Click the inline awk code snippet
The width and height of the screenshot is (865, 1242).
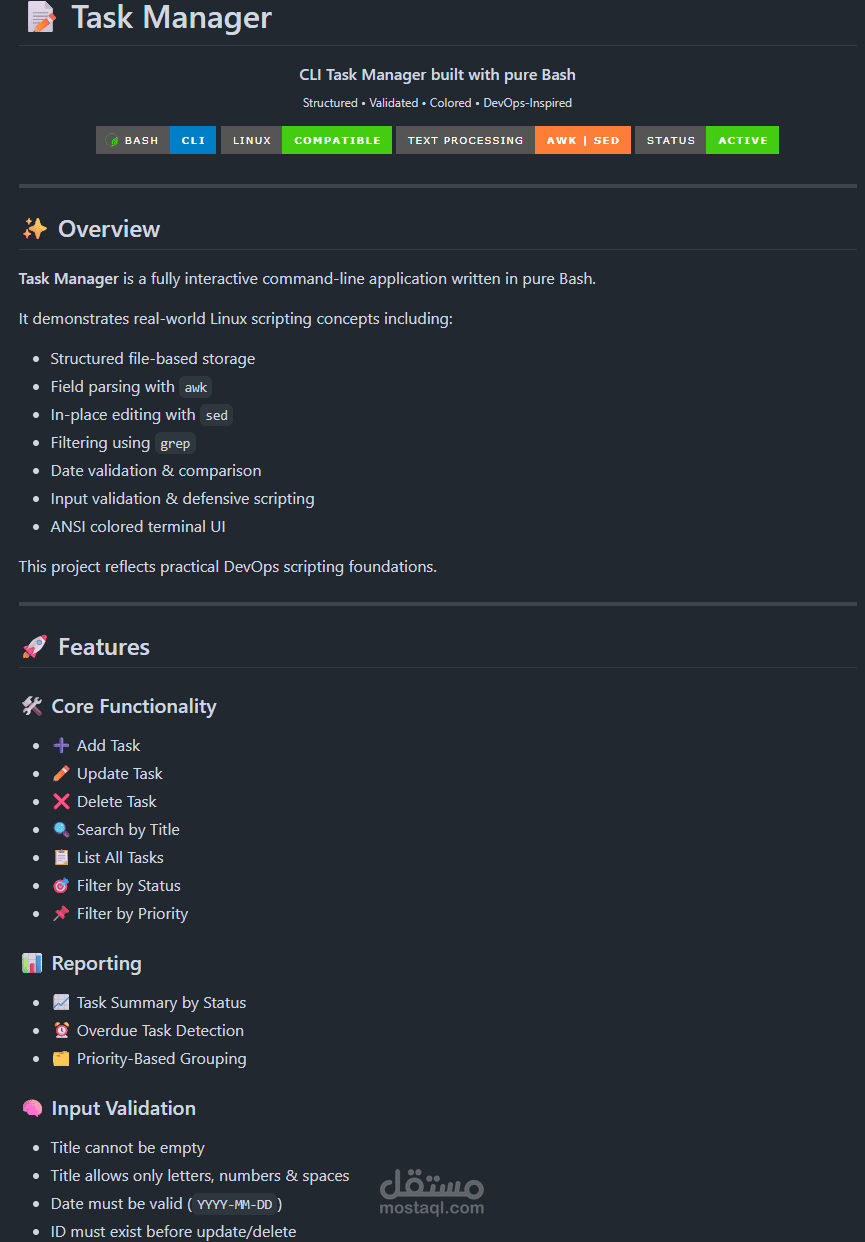click(196, 387)
